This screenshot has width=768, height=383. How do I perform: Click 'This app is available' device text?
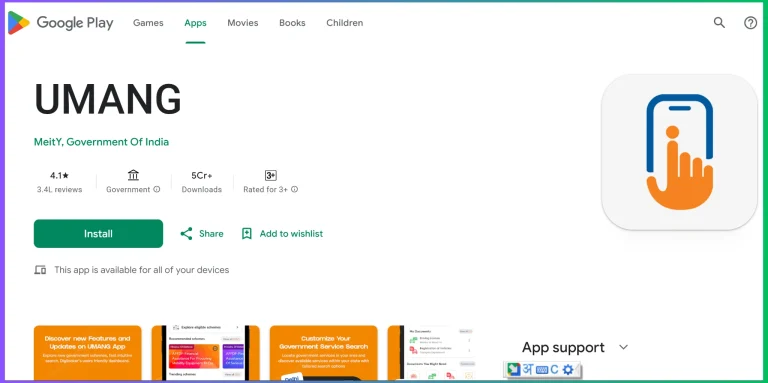[142, 270]
